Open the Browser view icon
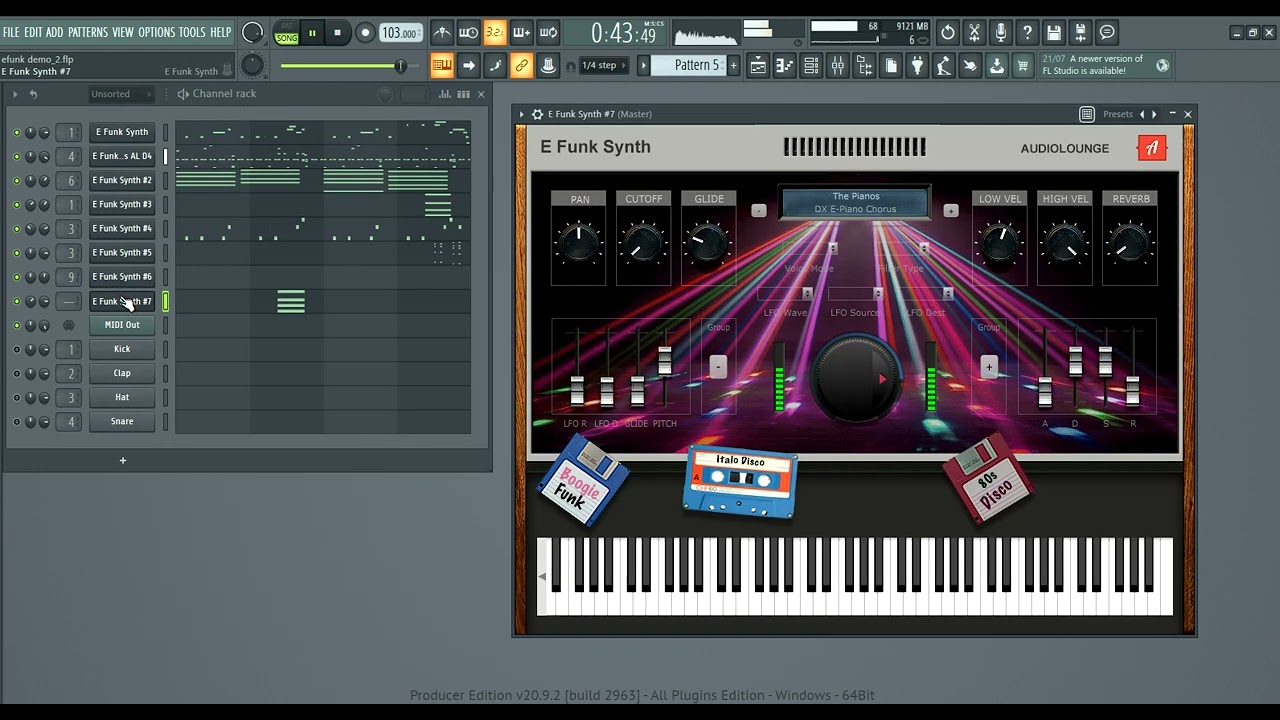Viewport: 1280px width, 720px height. (x=864, y=66)
